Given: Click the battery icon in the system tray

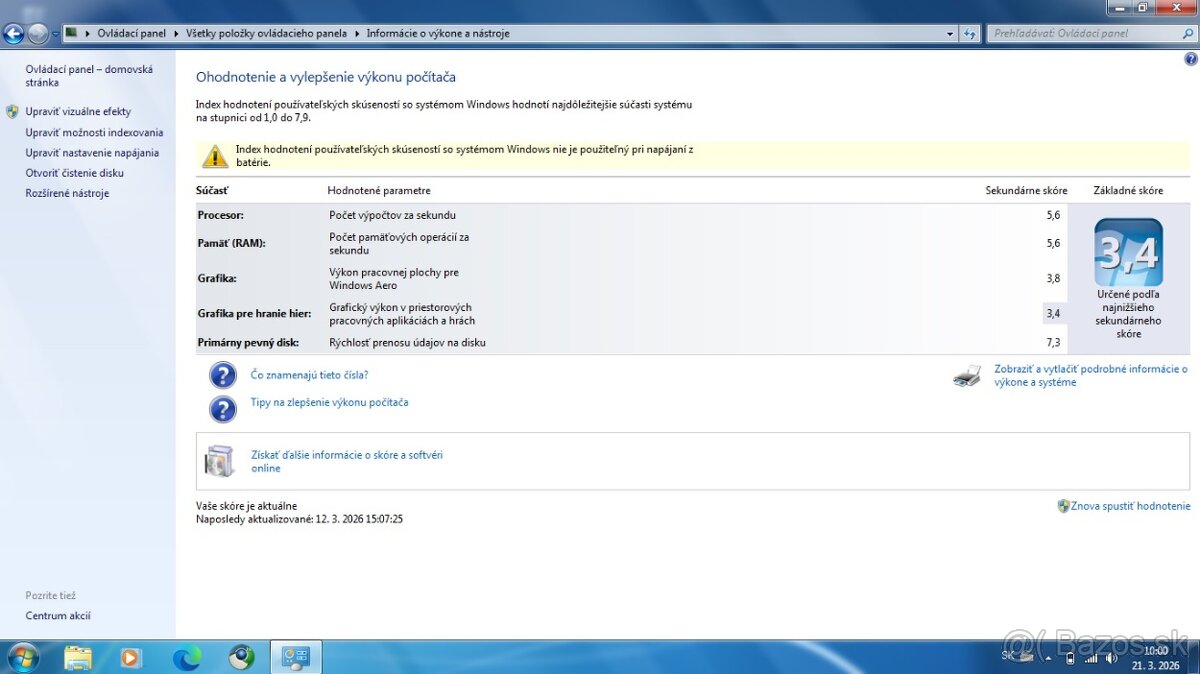Looking at the screenshot, I should 1070,658.
